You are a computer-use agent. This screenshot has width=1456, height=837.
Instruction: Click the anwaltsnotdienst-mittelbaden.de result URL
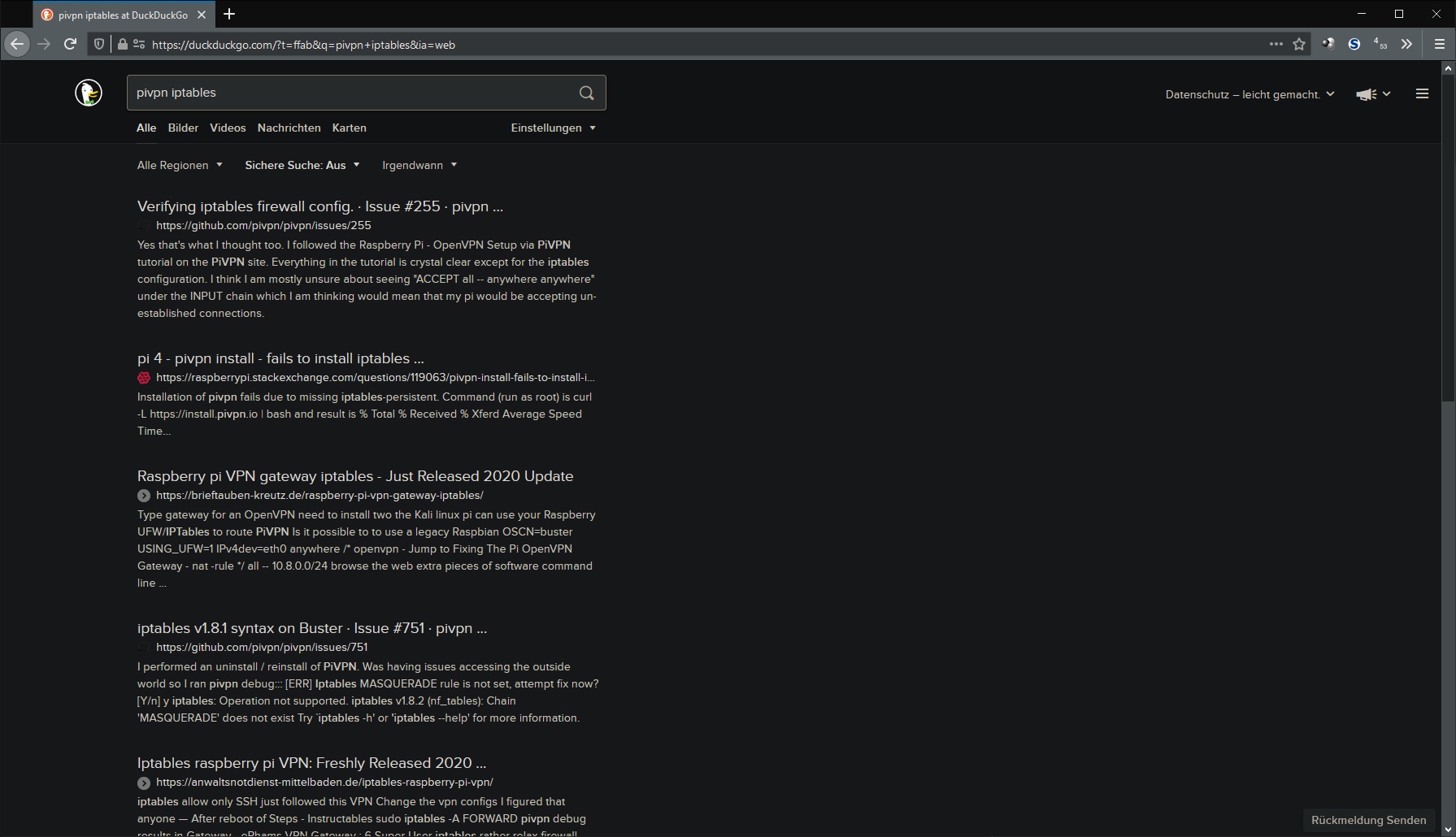point(324,783)
